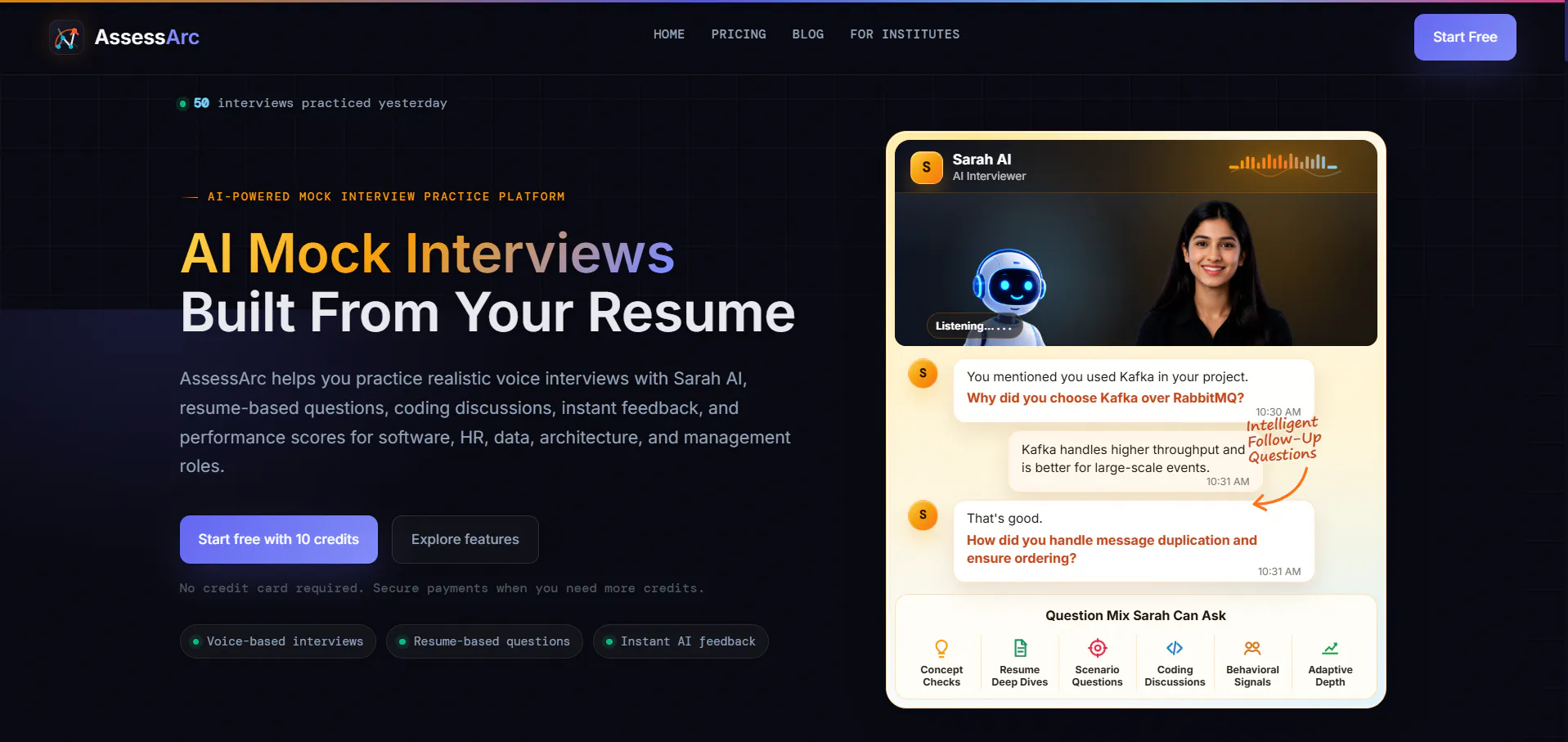The width and height of the screenshot is (1568, 742).
Task: Click the Explore features button
Action: point(465,539)
